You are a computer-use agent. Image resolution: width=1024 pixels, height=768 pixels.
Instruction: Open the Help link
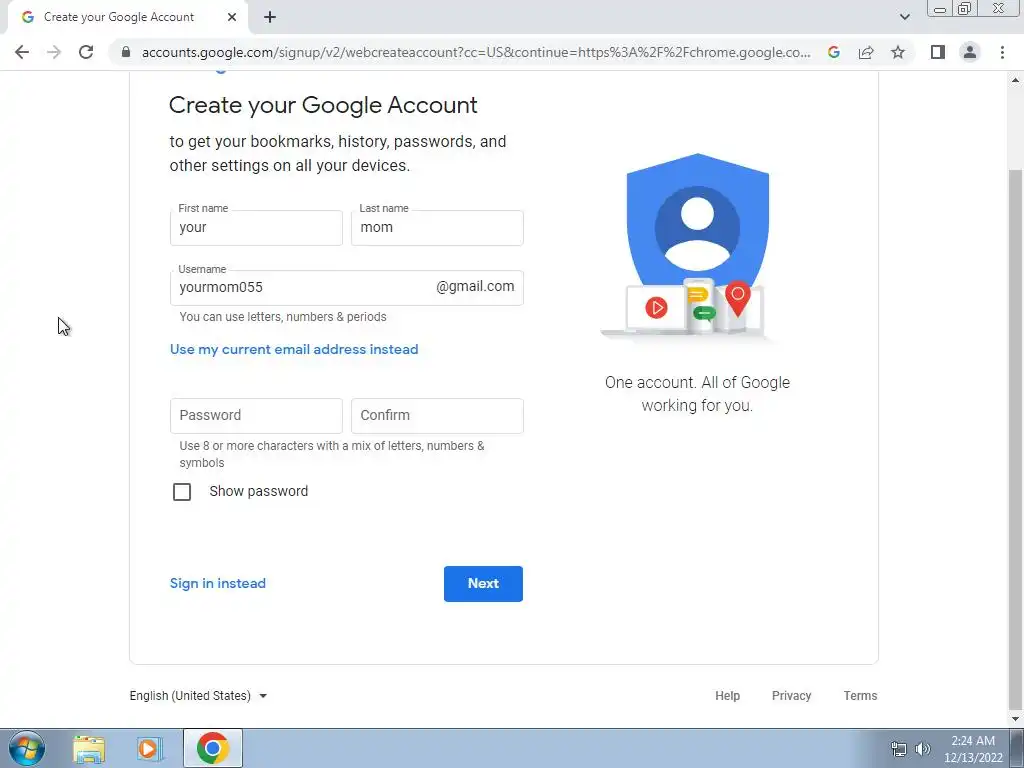click(x=728, y=696)
